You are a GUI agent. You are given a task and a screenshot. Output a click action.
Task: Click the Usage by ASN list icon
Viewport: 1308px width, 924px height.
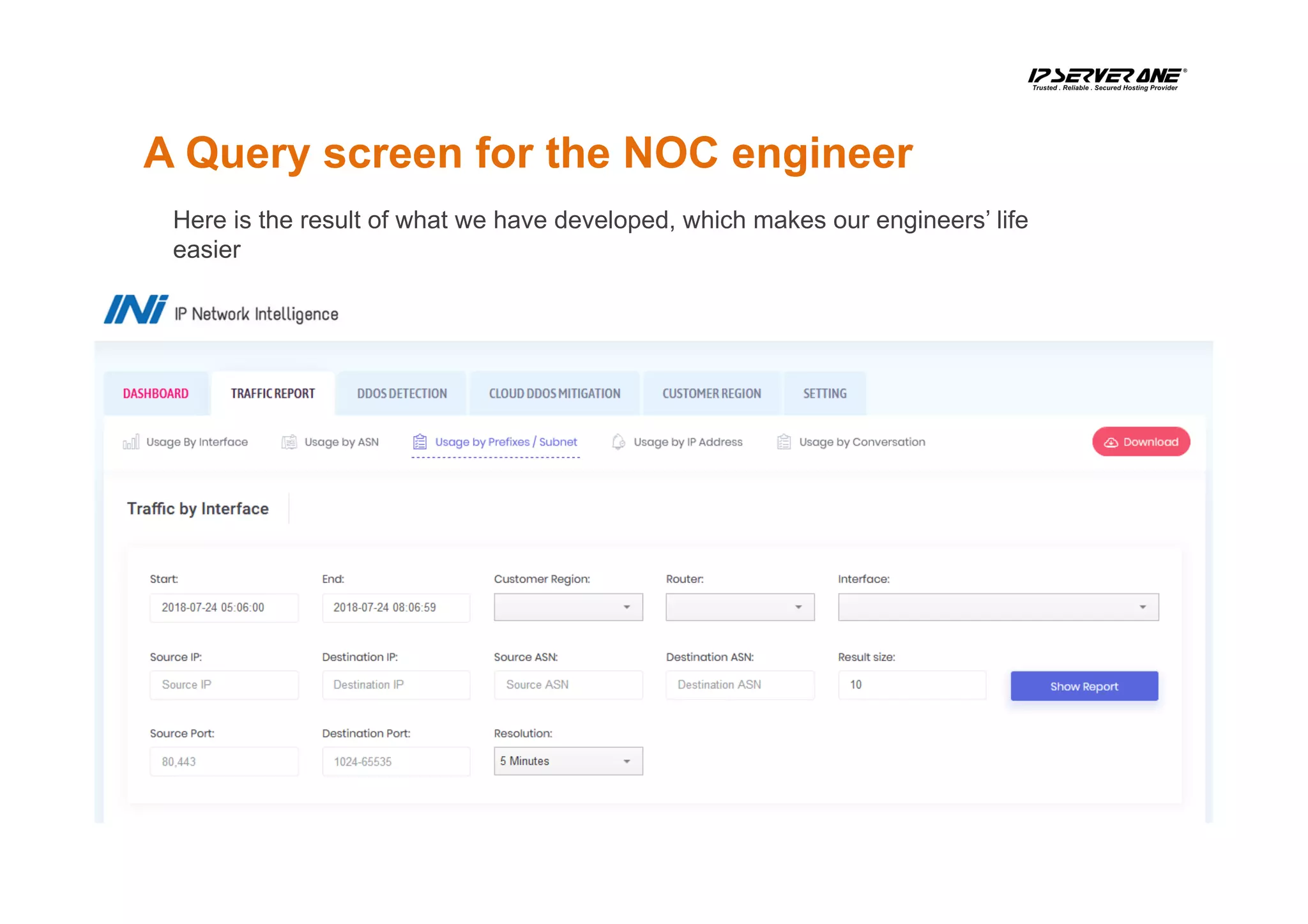[289, 442]
